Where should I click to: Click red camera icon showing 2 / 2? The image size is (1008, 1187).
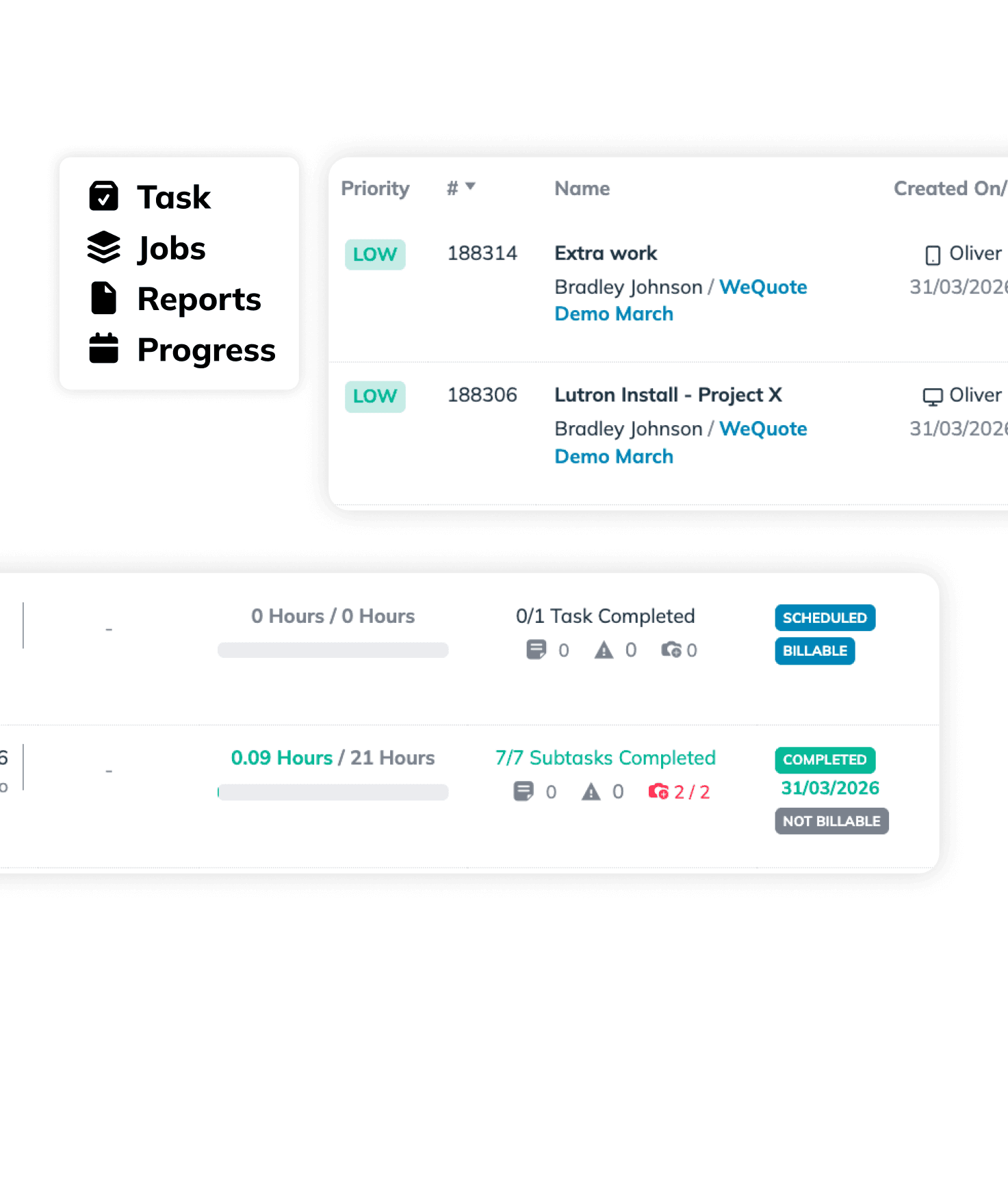pos(658,791)
